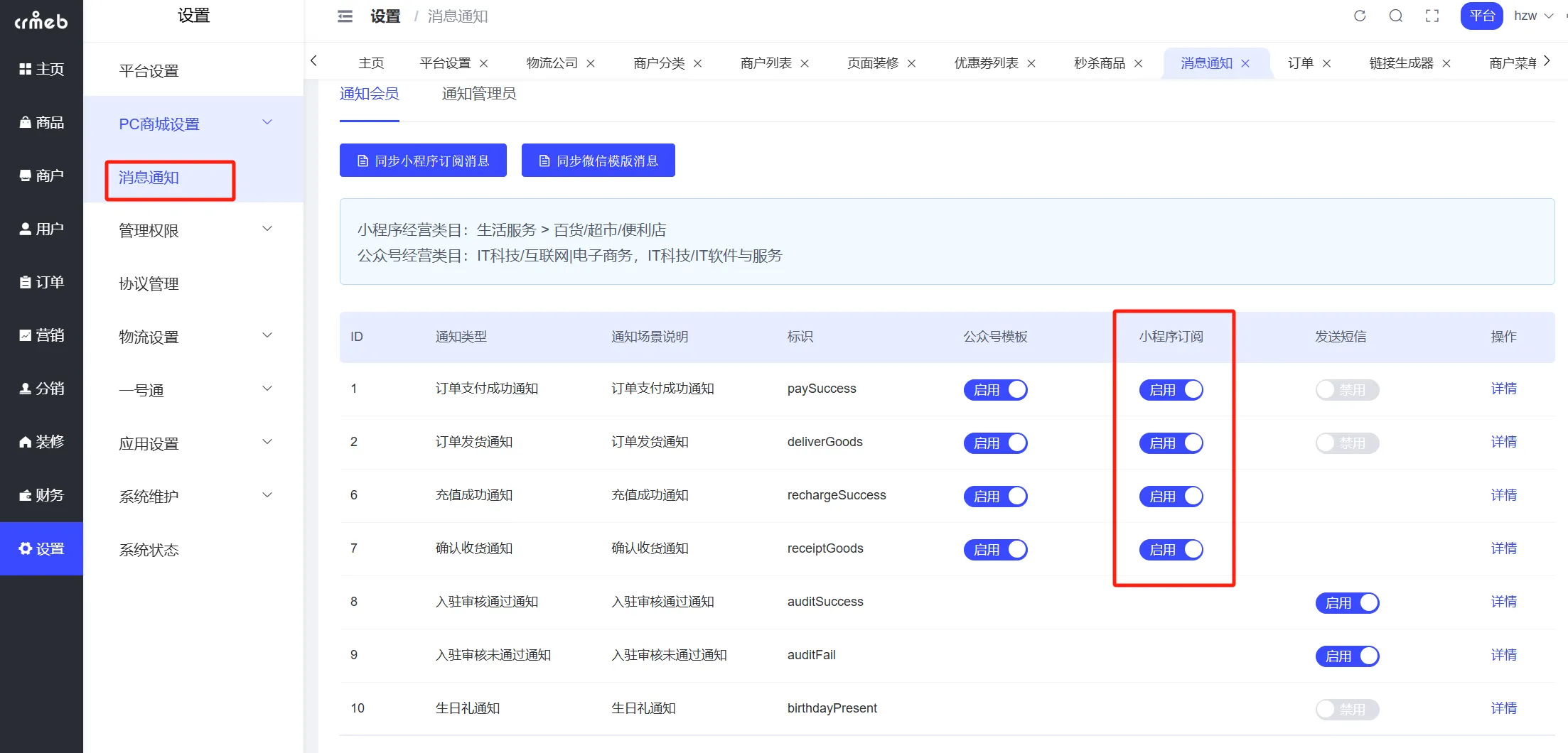1568x753 pixels.
Task: Close the 消息通知 tab
Action: 1245,63
